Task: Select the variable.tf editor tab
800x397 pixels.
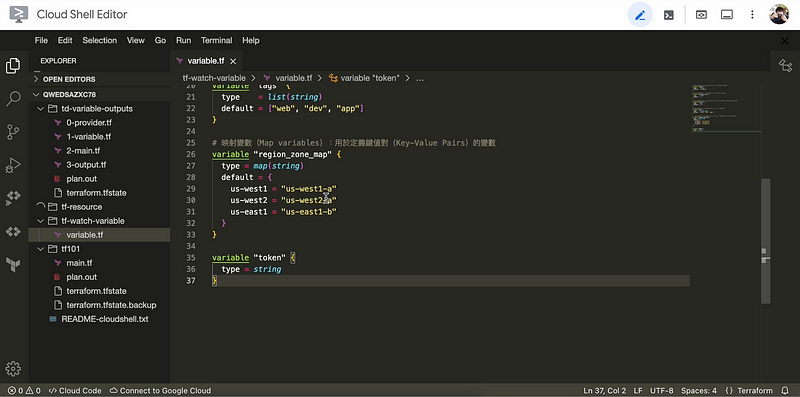Action: 206,61
